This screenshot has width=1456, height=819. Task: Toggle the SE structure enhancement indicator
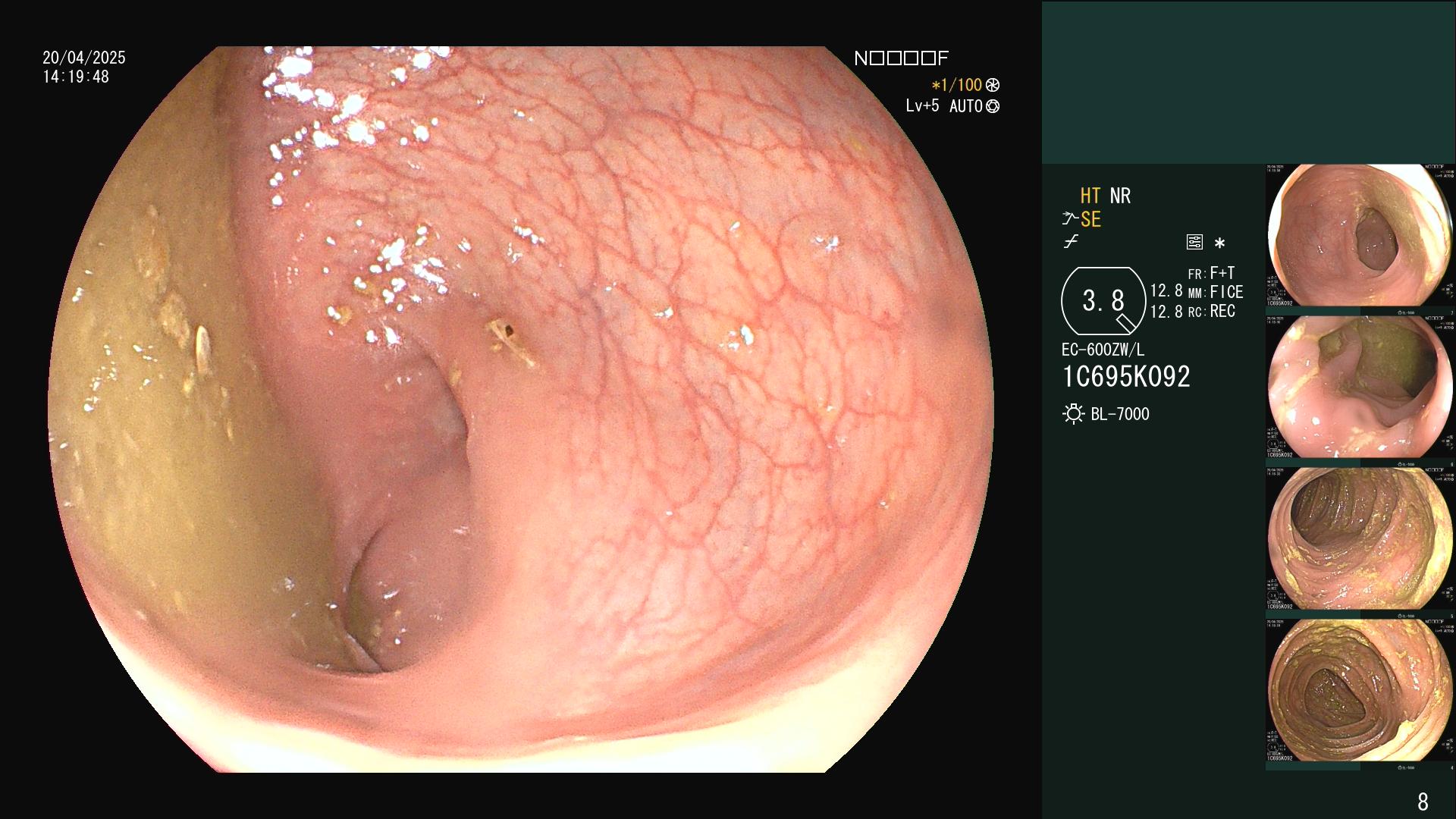(1090, 219)
